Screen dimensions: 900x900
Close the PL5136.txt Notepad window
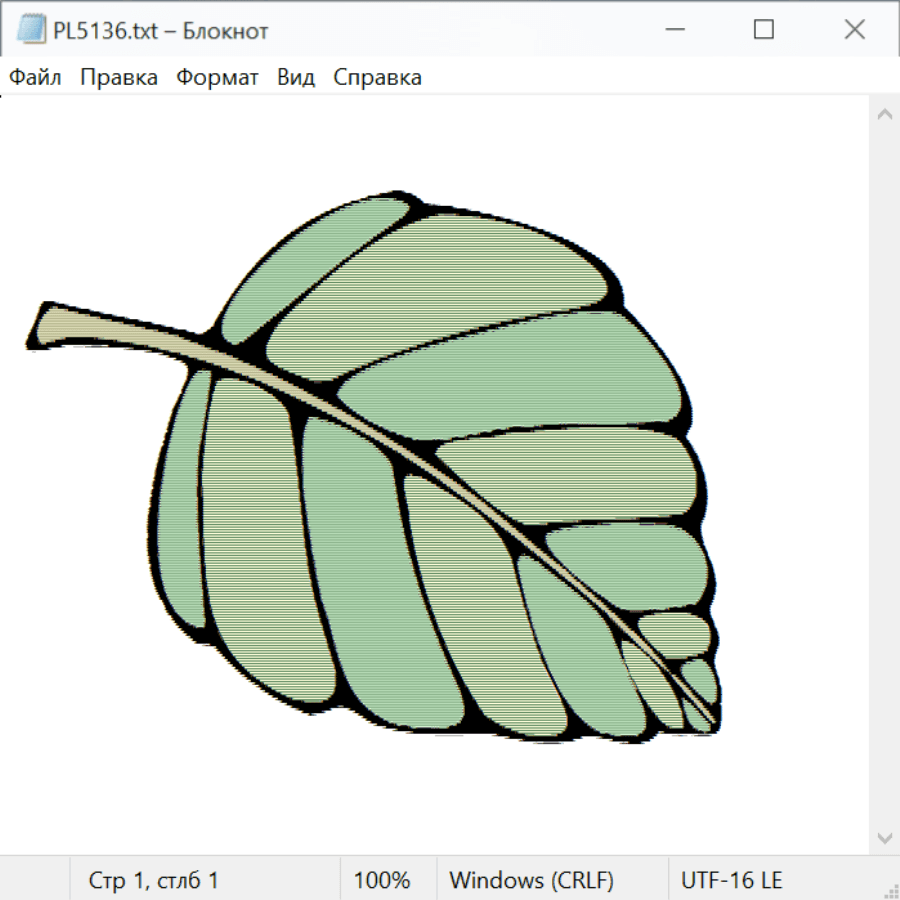(854, 30)
